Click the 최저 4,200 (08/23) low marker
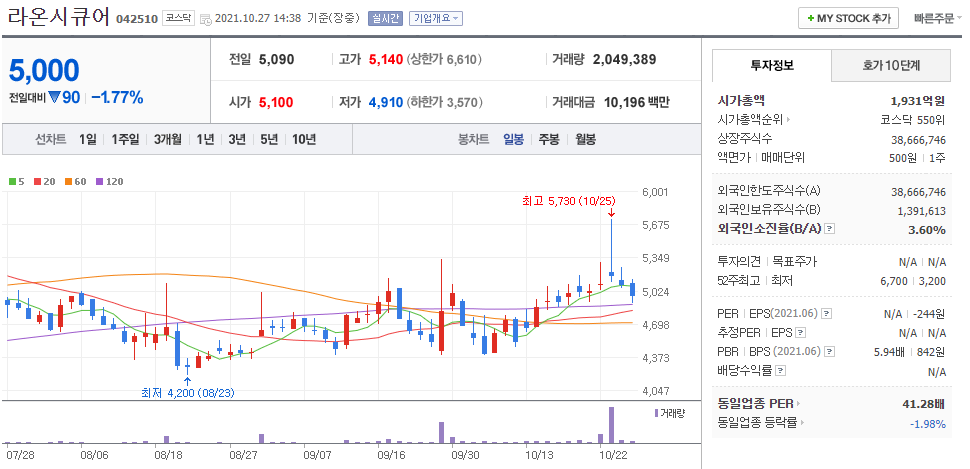 pyautogui.click(x=187, y=392)
